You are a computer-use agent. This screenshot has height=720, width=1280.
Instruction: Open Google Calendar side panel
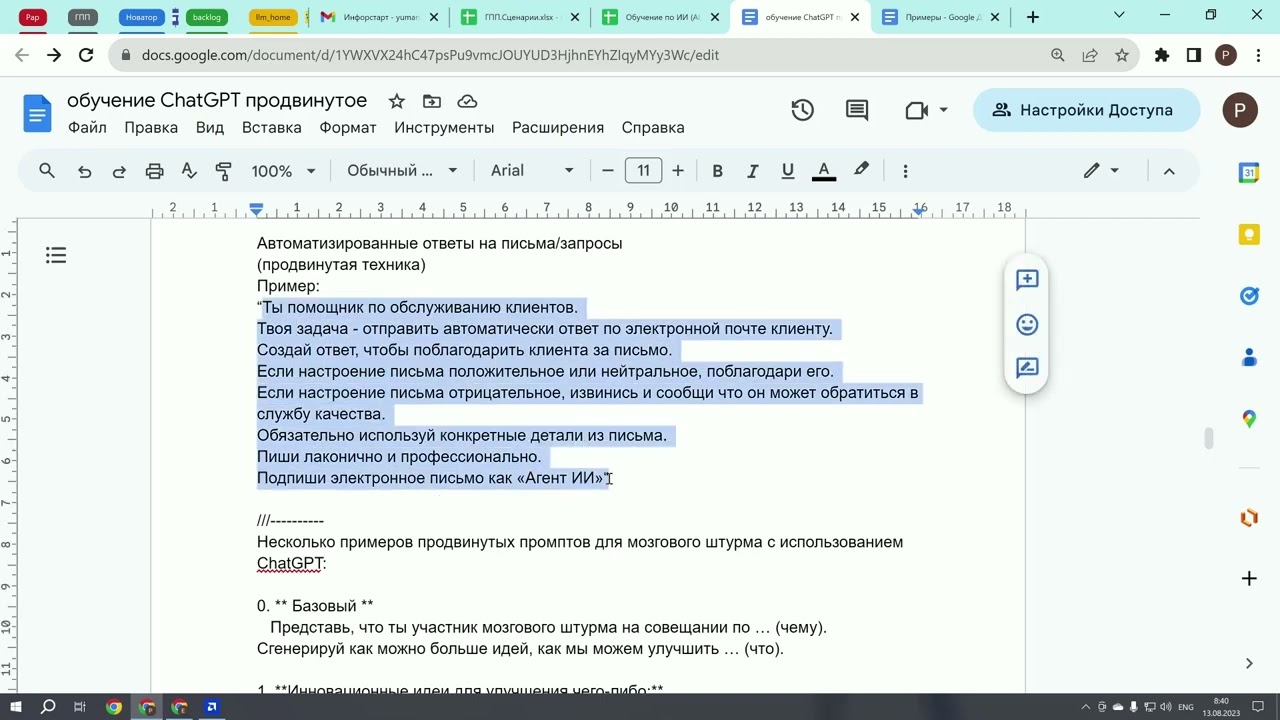point(1249,173)
